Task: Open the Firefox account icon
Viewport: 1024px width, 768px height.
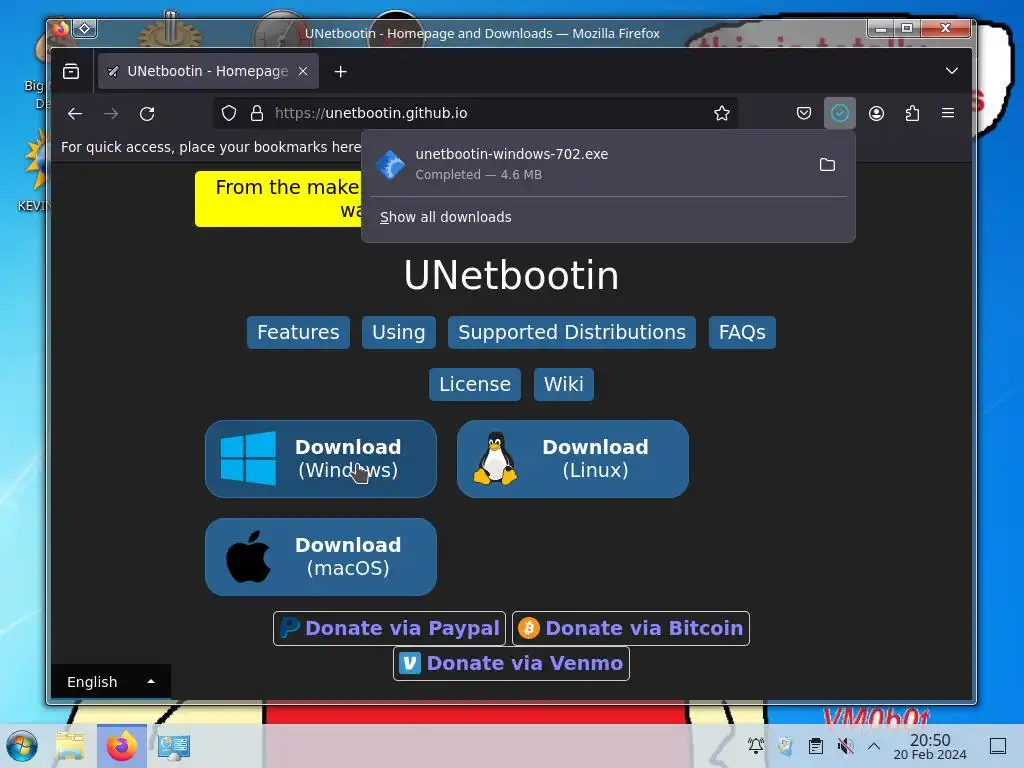Action: (x=876, y=114)
